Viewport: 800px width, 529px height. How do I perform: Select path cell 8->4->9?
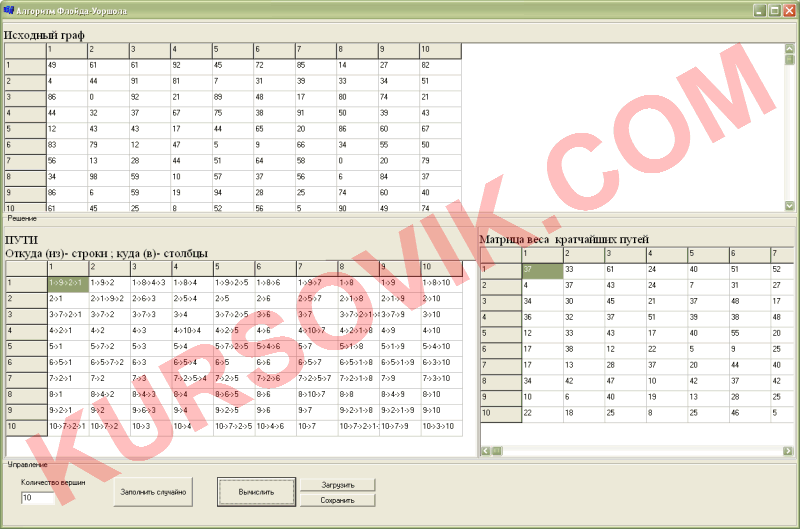(x=401, y=395)
